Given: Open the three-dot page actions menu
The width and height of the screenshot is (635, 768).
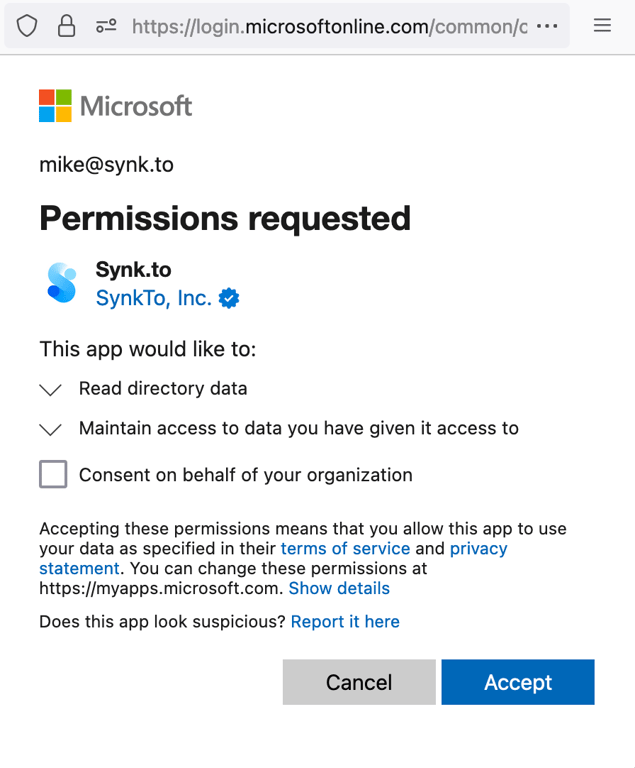Looking at the screenshot, I should click(x=547, y=26).
